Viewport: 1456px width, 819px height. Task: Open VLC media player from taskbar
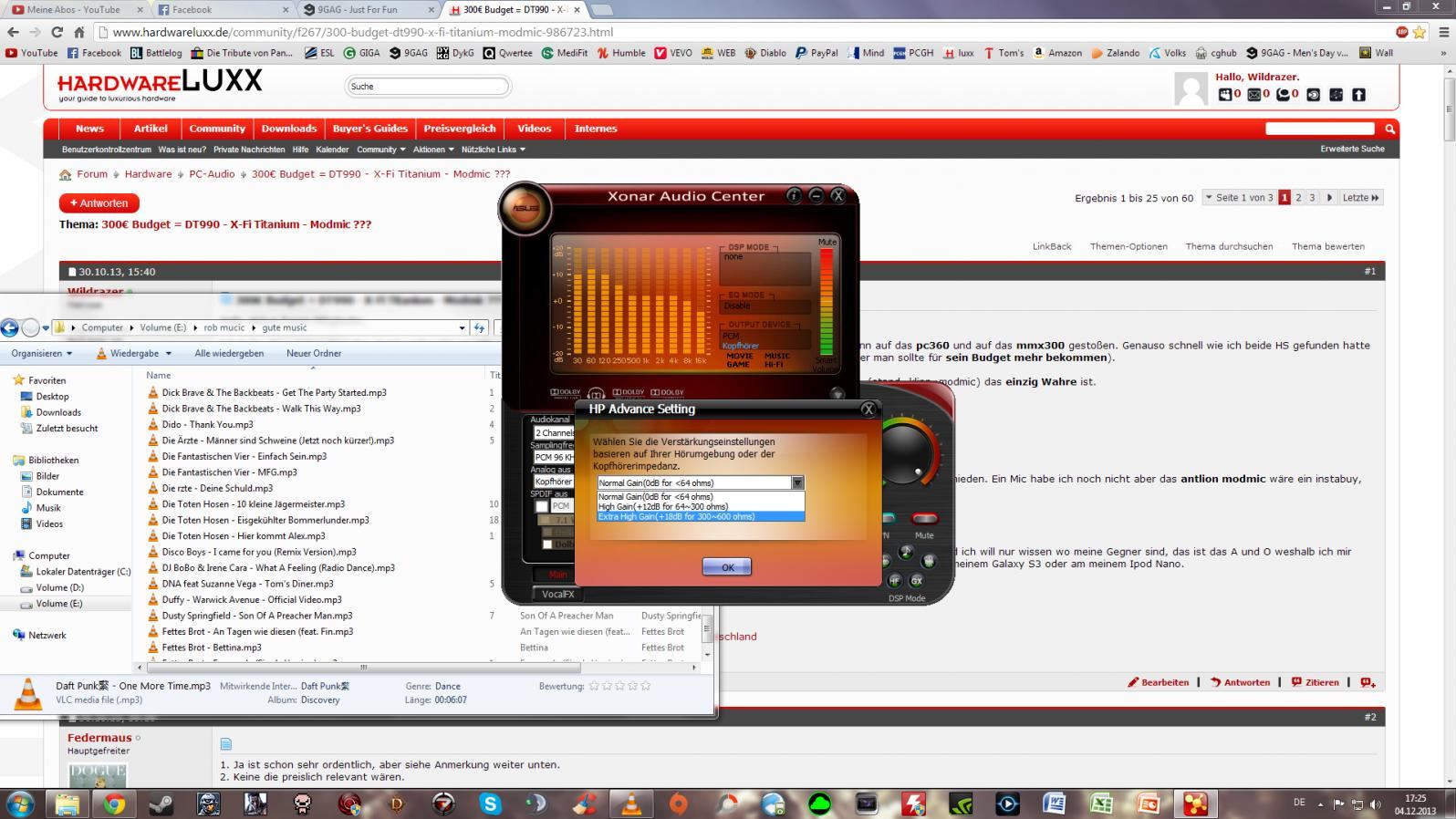click(630, 803)
